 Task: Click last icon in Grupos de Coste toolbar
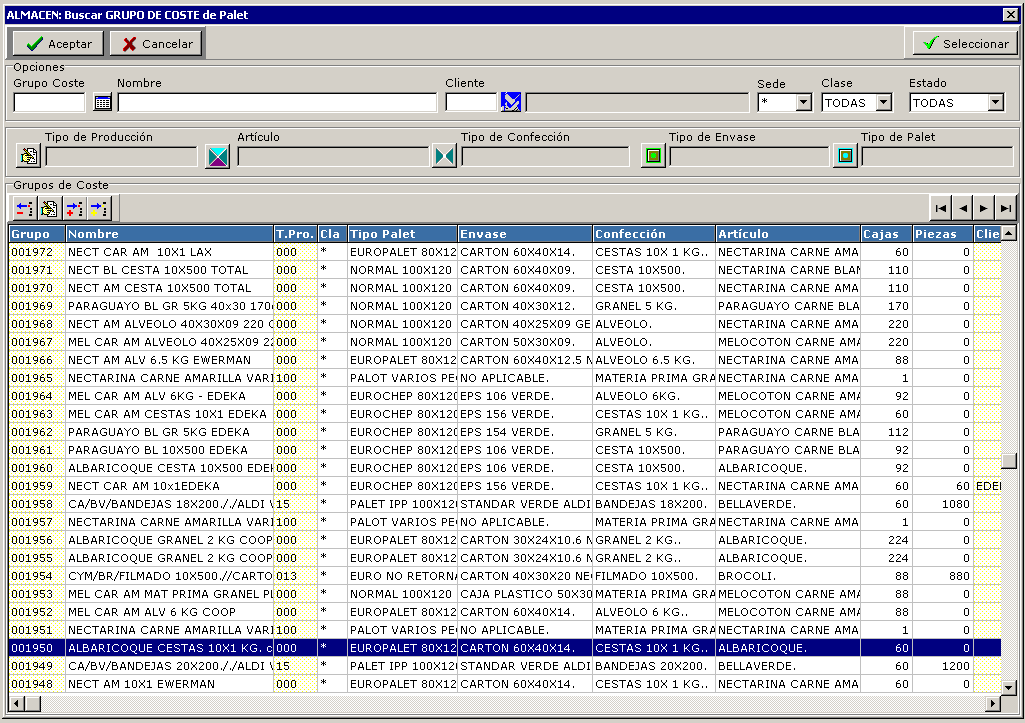pyautogui.click(x=98, y=208)
